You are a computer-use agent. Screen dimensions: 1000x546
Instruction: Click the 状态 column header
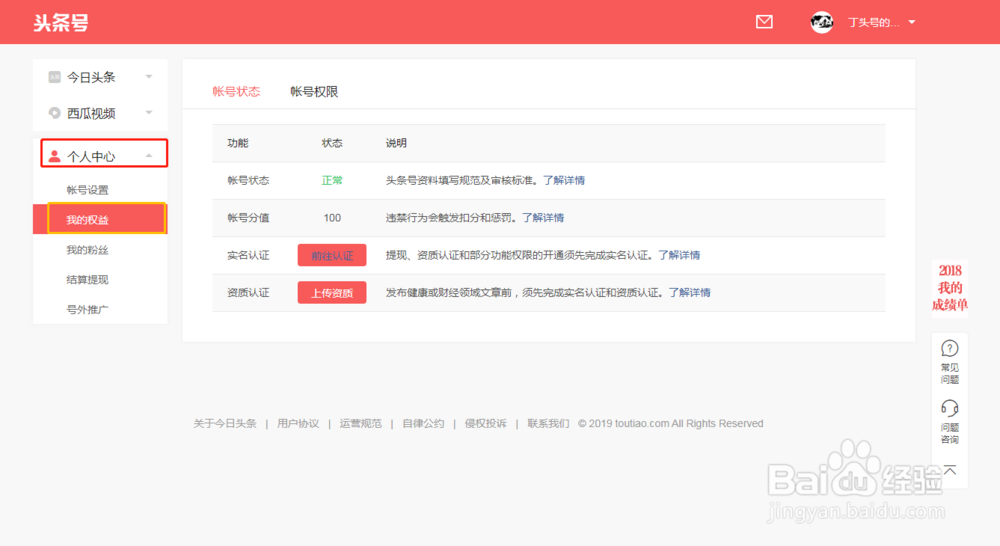click(x=332, y=144)
